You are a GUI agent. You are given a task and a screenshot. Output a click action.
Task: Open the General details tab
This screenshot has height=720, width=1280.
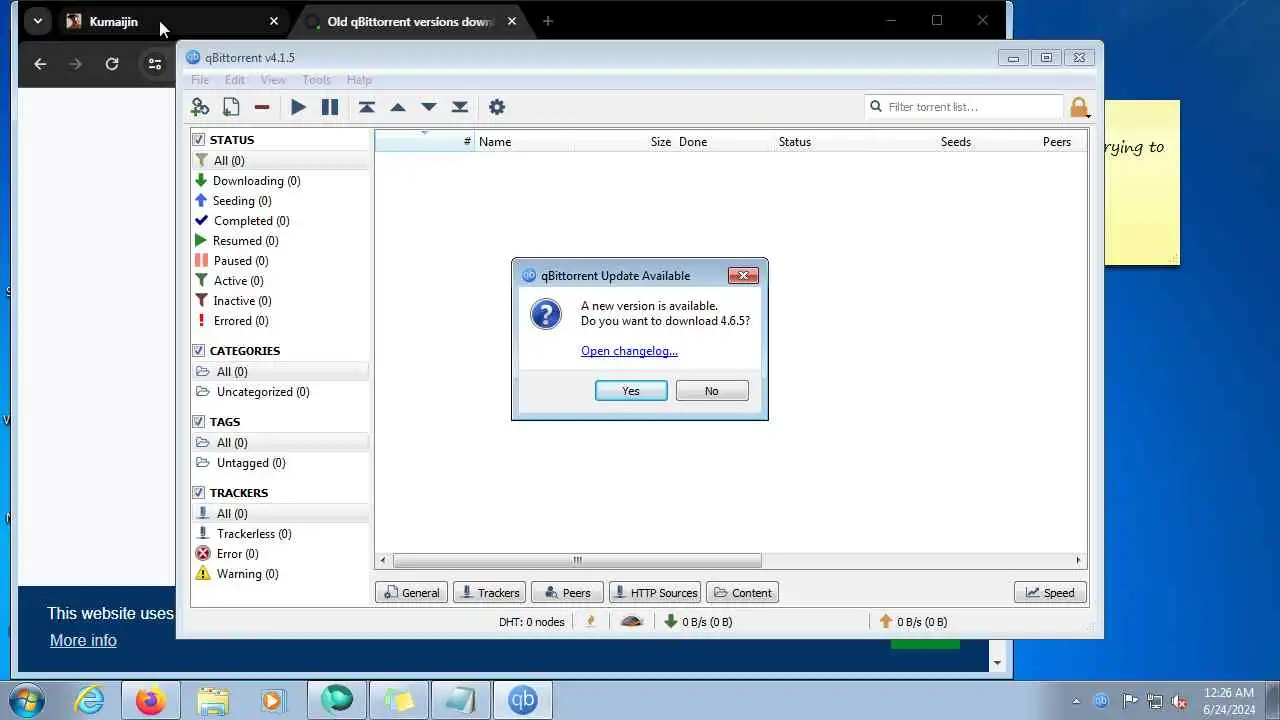point(411,593)
